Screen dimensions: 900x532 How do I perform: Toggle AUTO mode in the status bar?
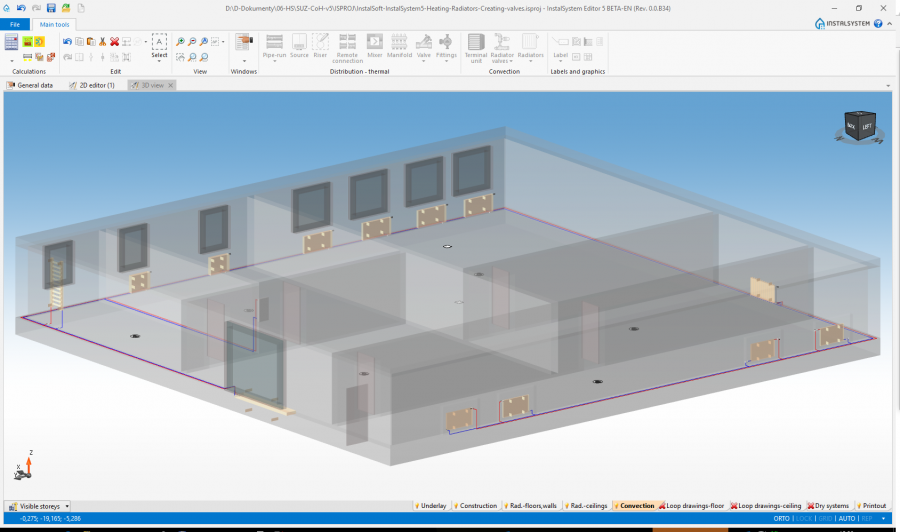coord(846,519)
